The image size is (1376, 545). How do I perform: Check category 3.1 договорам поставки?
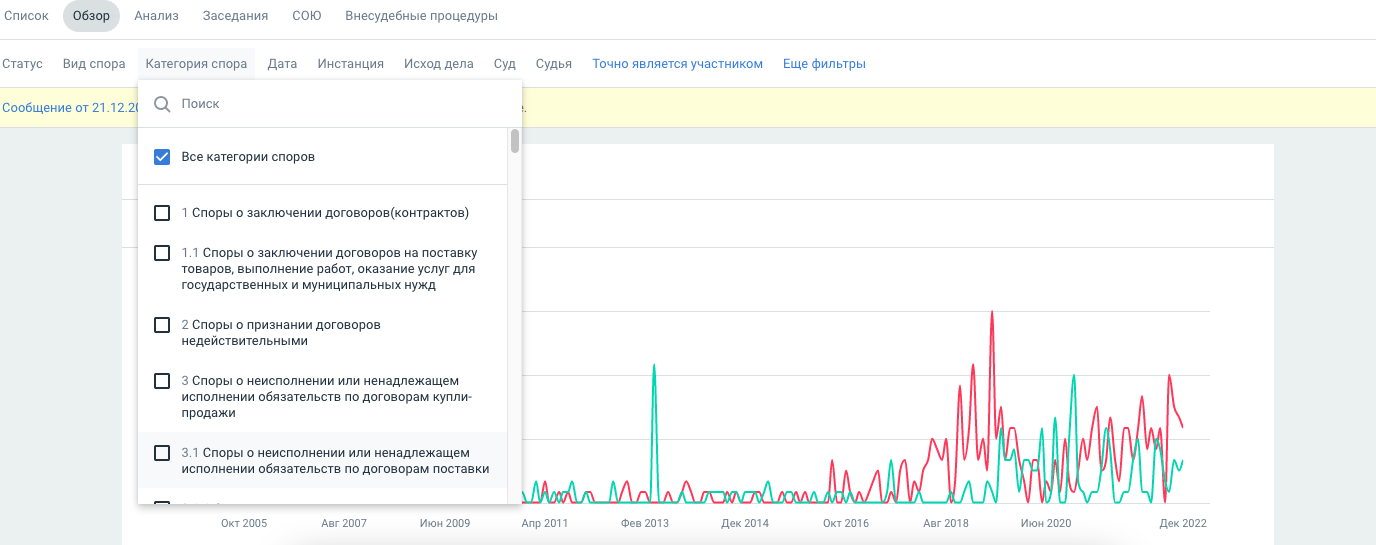point(162,453)
